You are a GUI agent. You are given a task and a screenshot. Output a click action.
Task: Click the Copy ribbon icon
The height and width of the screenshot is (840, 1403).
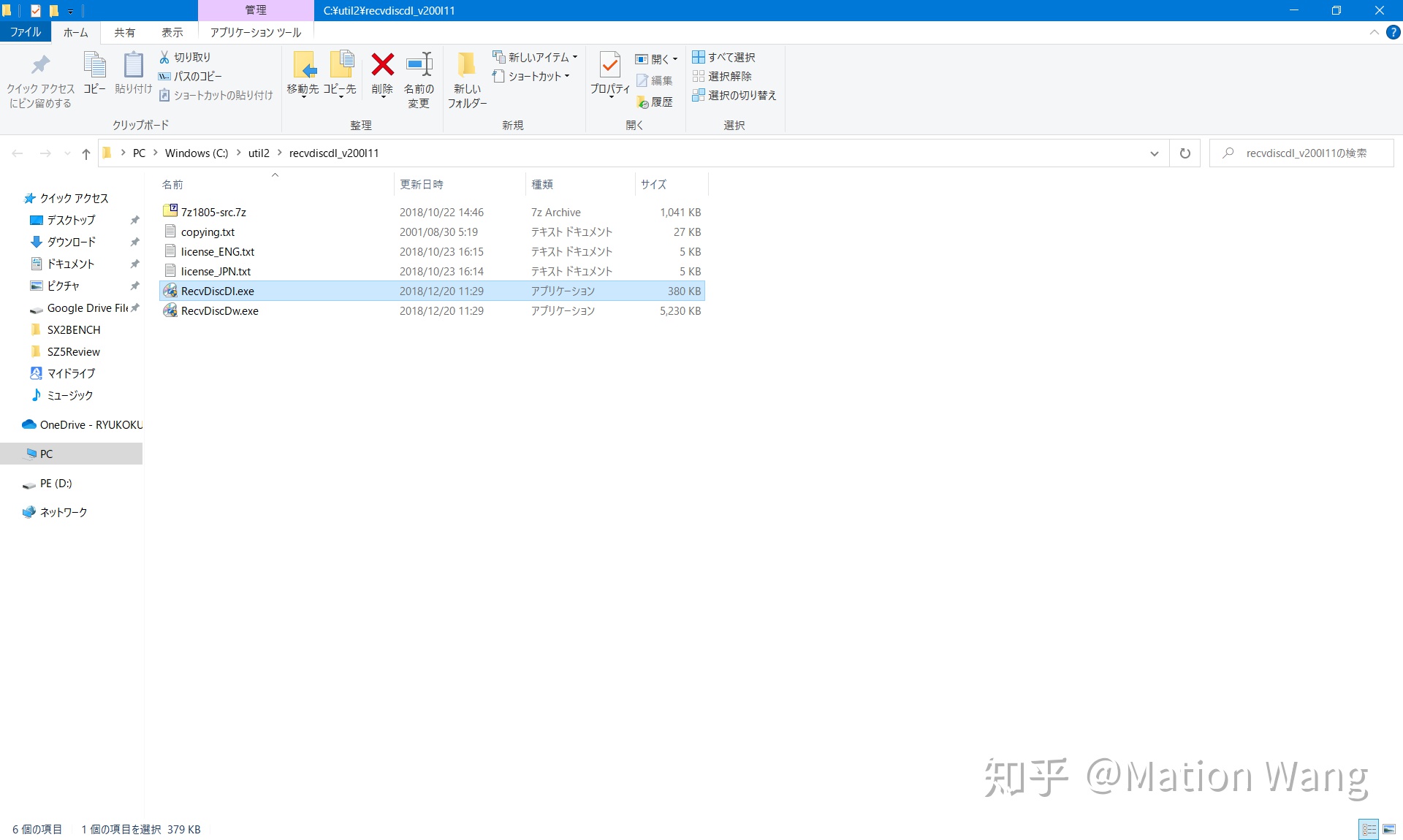click(x=94, y=73)
